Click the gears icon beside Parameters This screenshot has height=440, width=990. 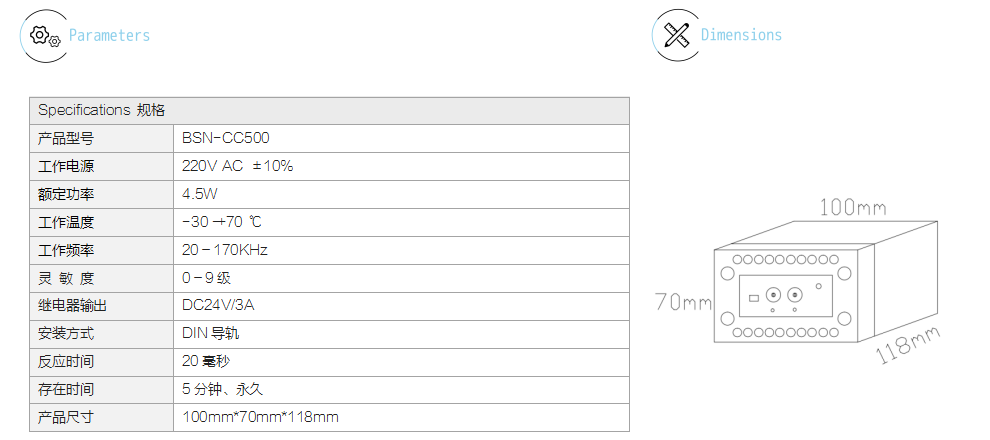pos(45,36)
